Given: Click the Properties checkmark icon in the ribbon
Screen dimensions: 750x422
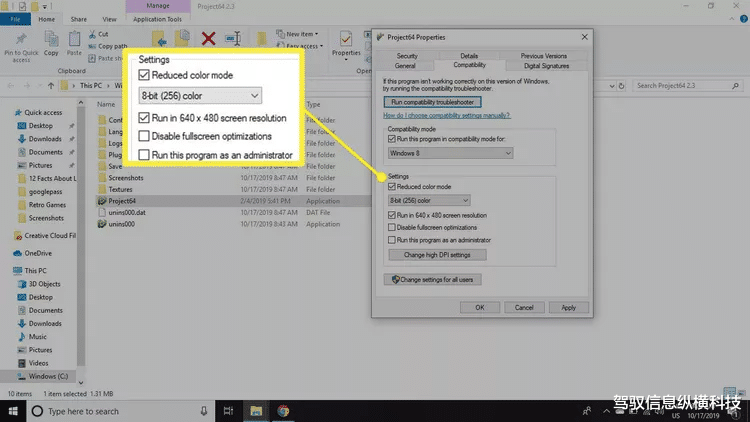Looking at the screenshot, I should pyautogui.click(x=345, y=38).
